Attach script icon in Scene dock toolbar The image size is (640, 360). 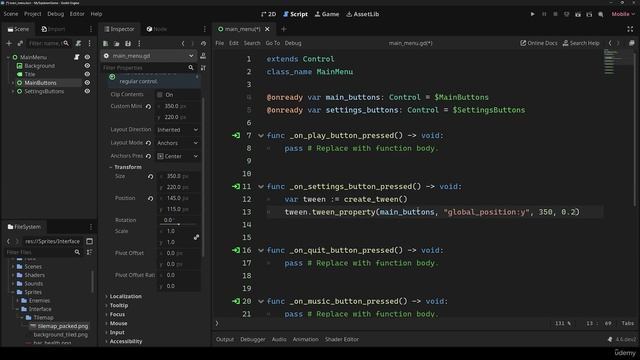click(x=78, y=43)
